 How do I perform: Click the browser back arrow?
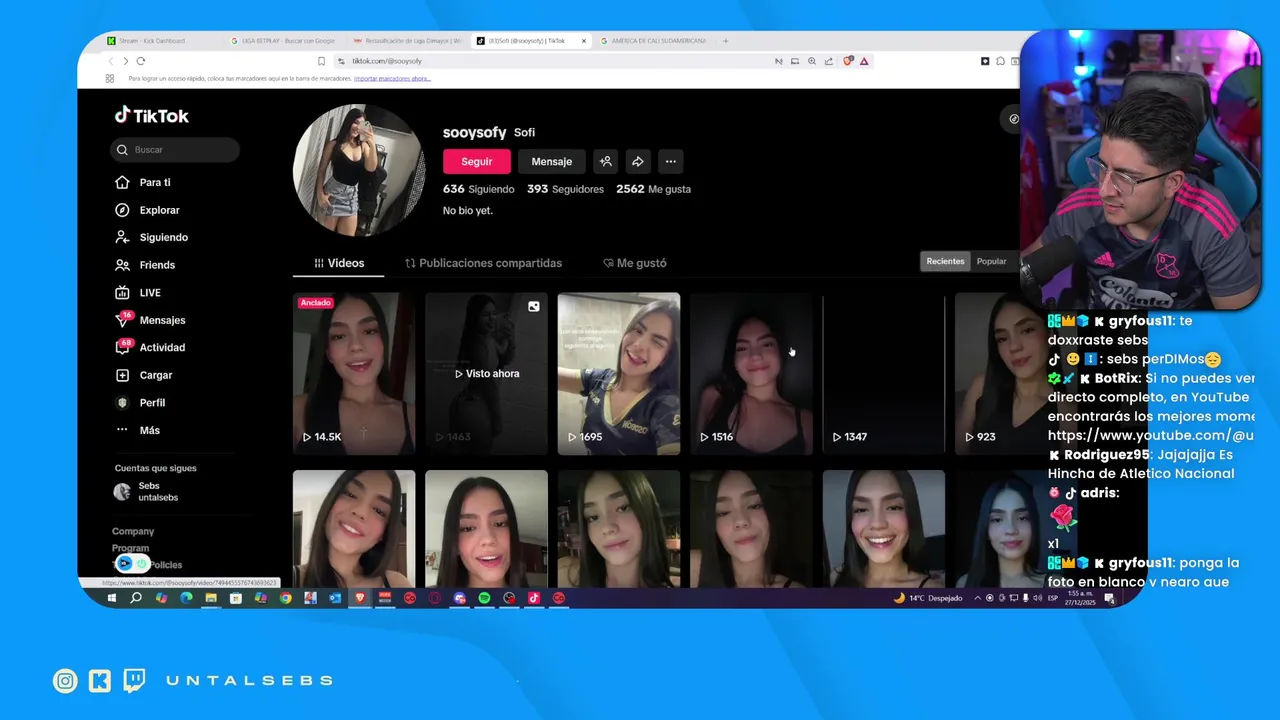[110, 61]
